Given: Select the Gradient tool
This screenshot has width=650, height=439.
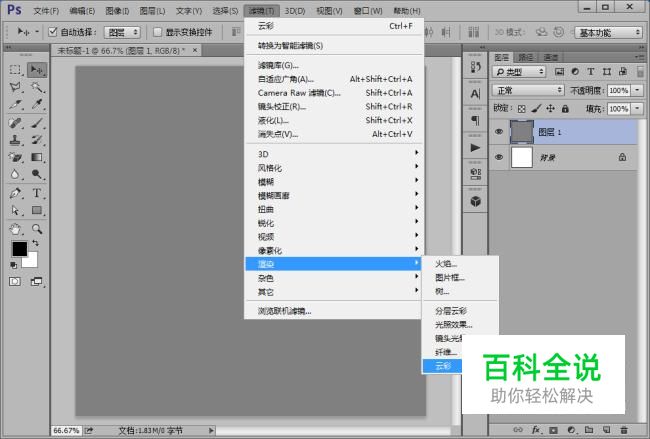Looking at the screenshot, I should pos(36,157).
